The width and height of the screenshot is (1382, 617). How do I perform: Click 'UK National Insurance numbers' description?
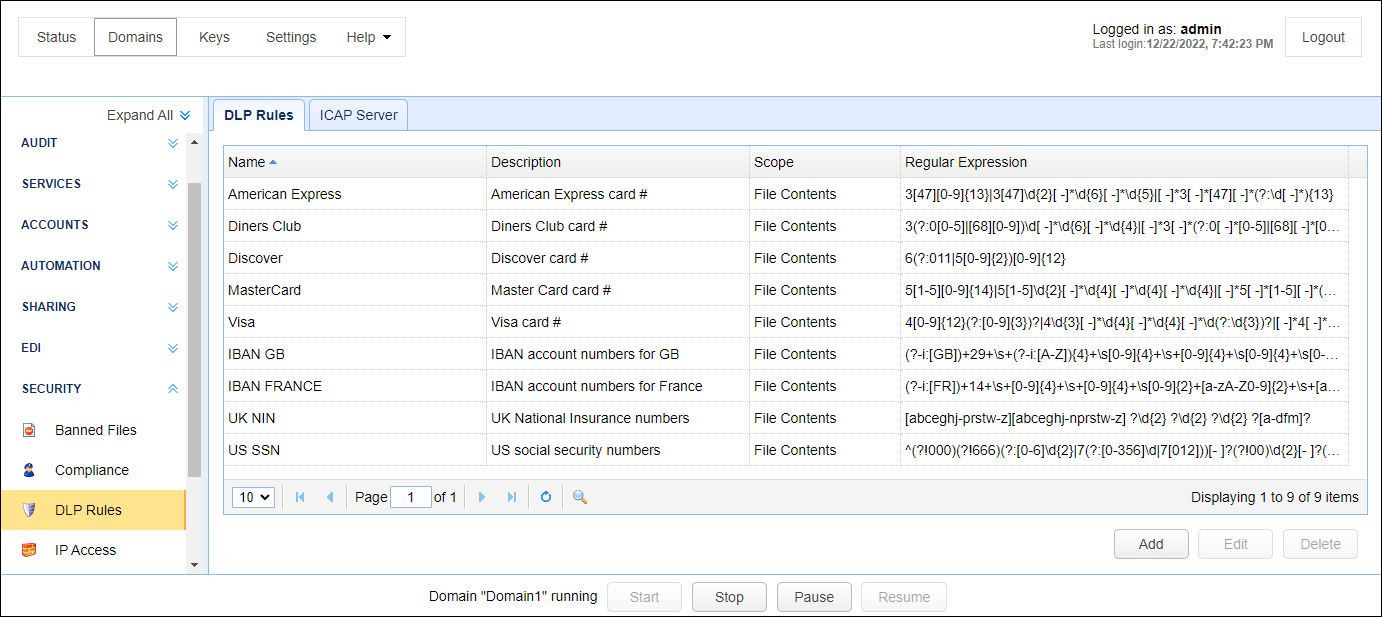tap(590, 418)
